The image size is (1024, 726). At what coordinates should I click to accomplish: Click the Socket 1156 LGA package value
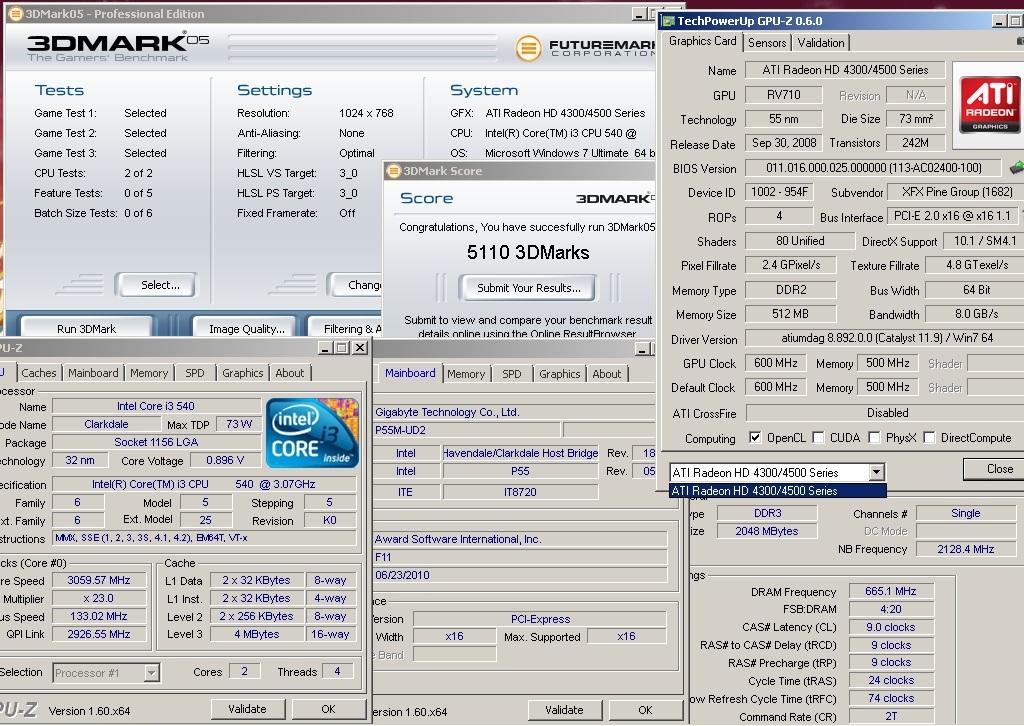(x=155, y=442)
